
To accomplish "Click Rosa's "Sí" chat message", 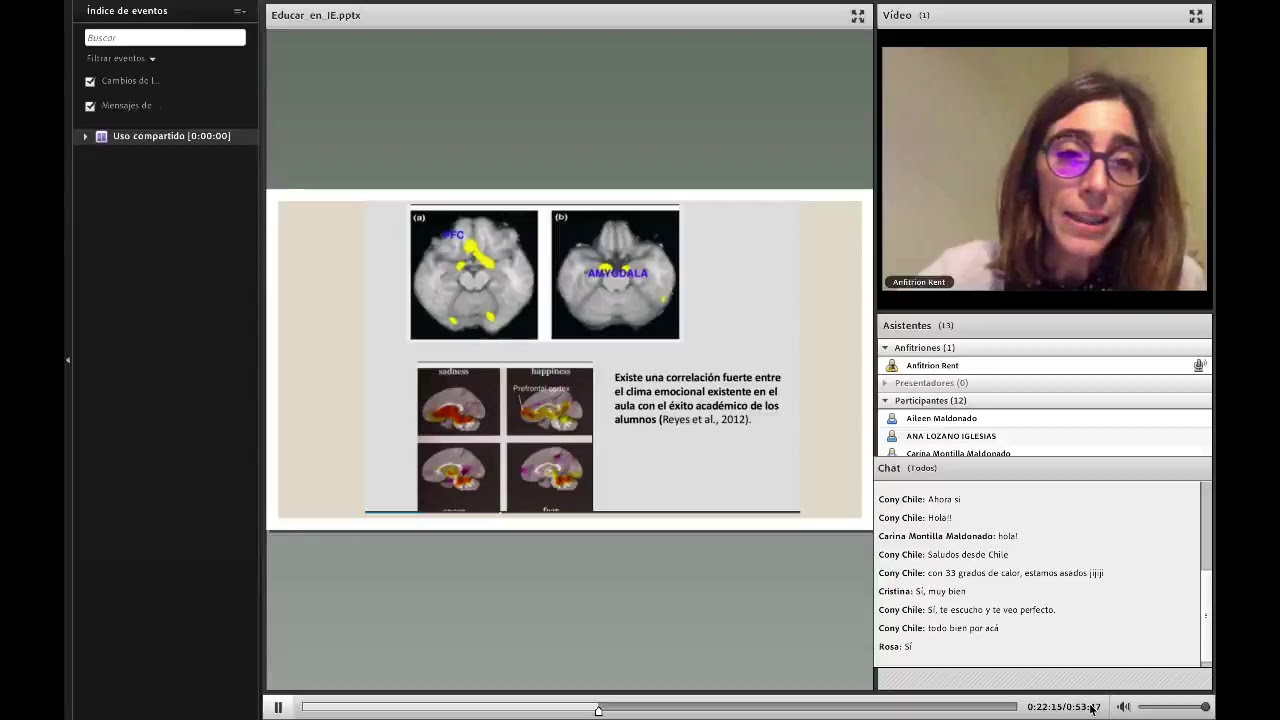I will (895, 647).
